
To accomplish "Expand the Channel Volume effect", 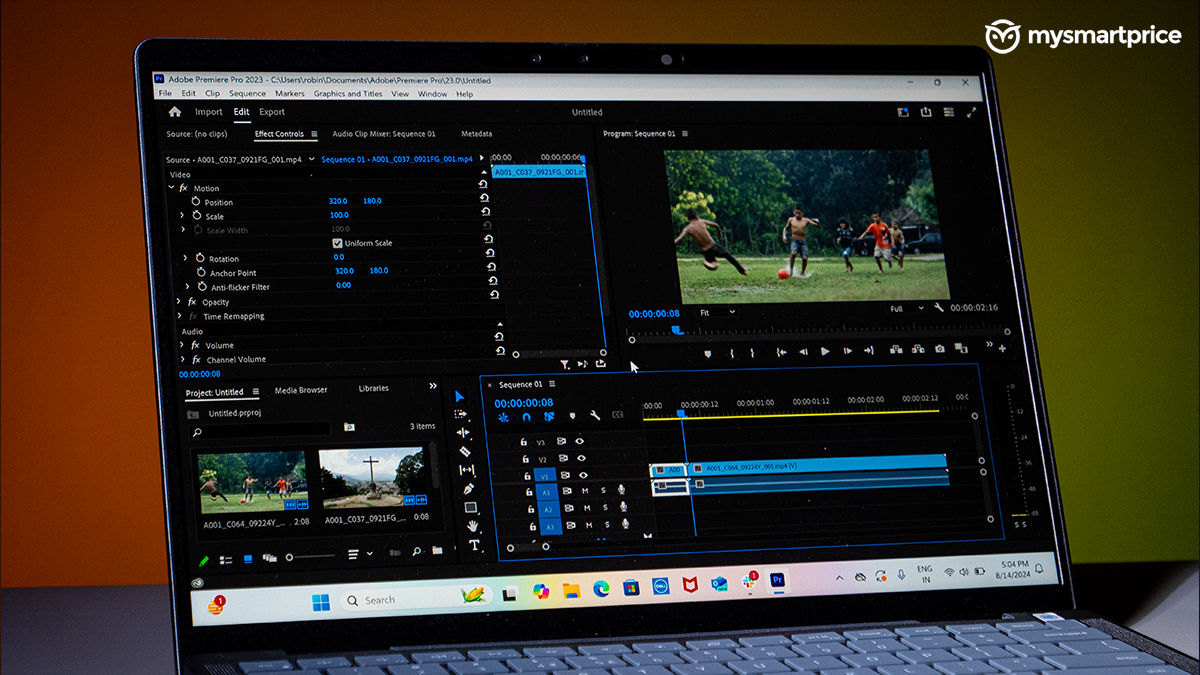I will pos(182,359).
